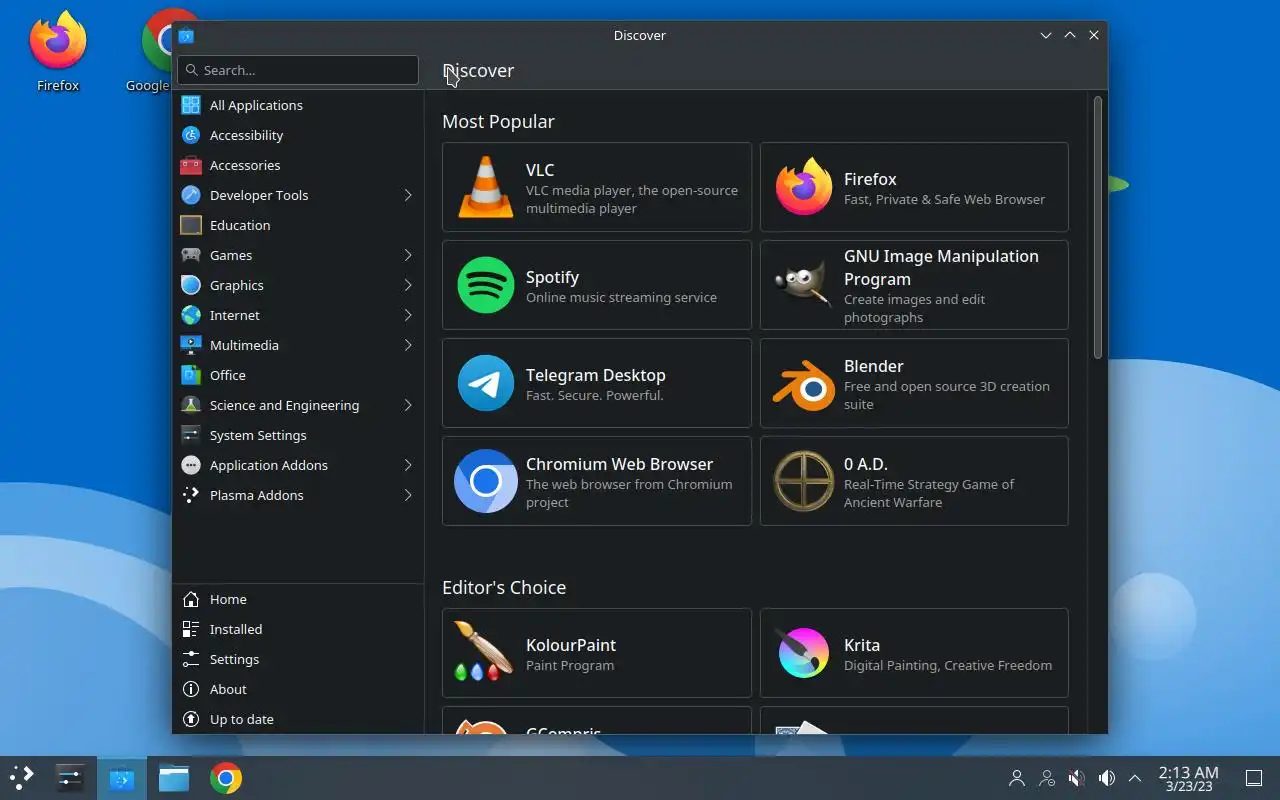The height and width of the screenshot is (800, 1280).
Task: Click the Chromium Web Browser icon
Action: pyautogui.click(x=485, y=481)
